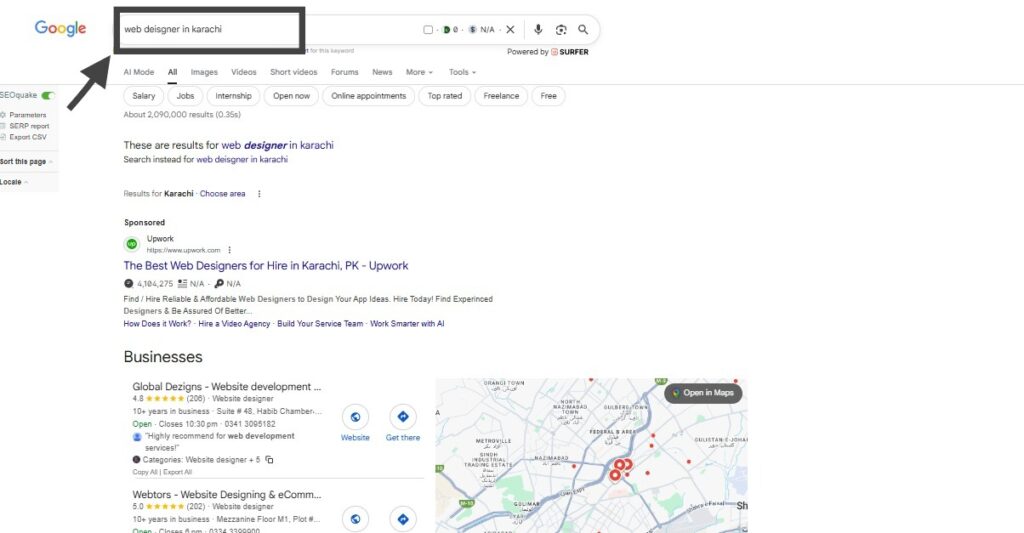This screenshot has height=533, width=1024.
Task: Open Google Lens image search icon
Action: pos(561,29)
